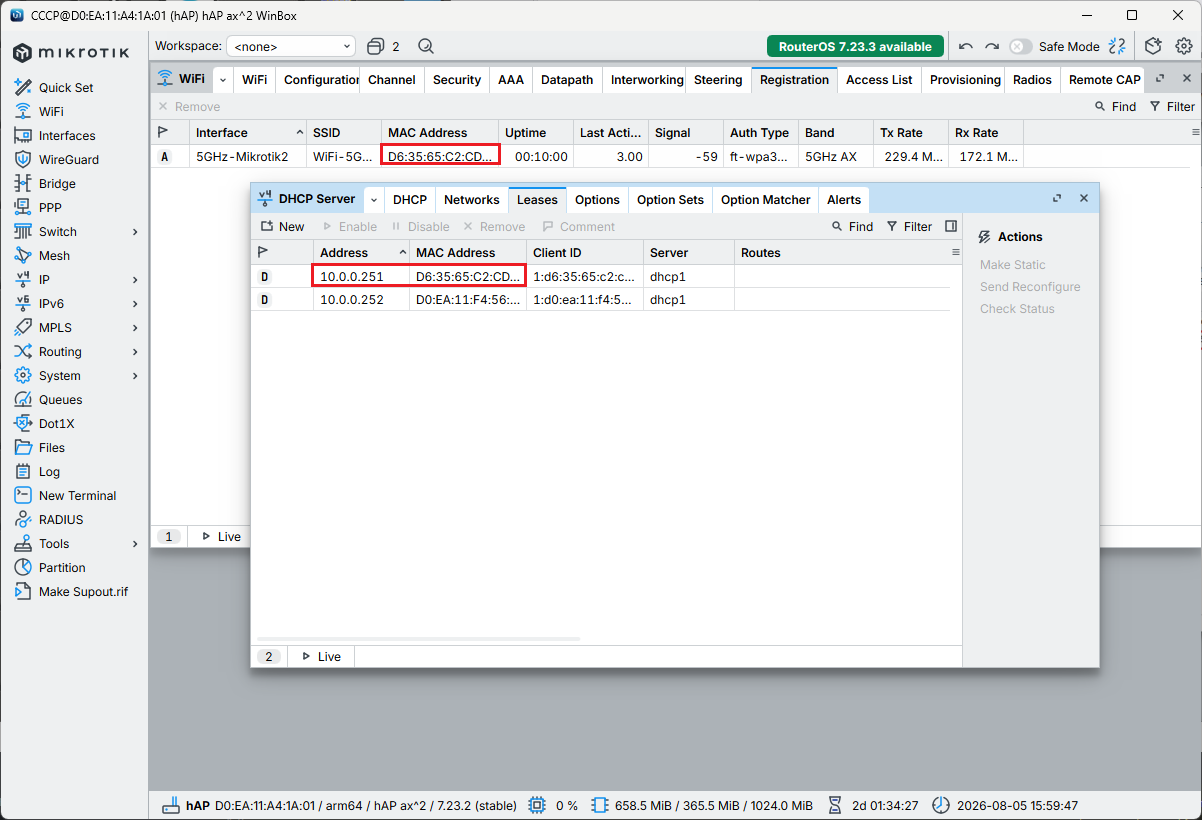
Task: Open the column menu icon in DHCP Leases header
Action: point(955,253)
